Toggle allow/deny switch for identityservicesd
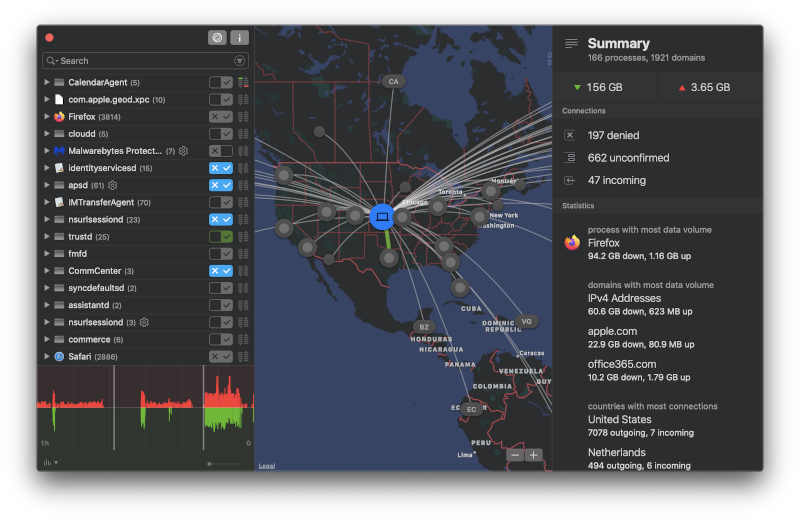The height and width of the screenshot is (520, 800). click(221, 167)
